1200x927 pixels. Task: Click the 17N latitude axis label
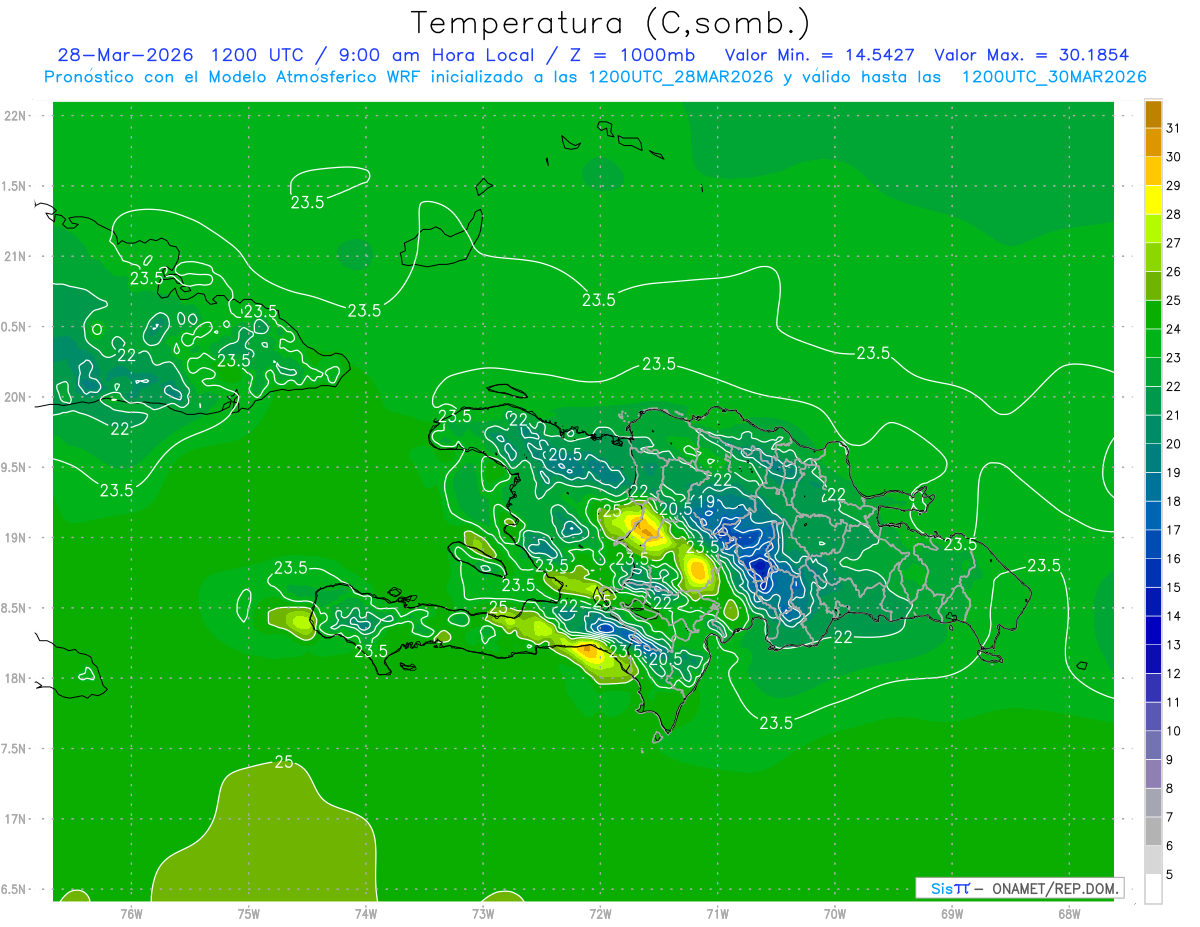coord(16,819)
